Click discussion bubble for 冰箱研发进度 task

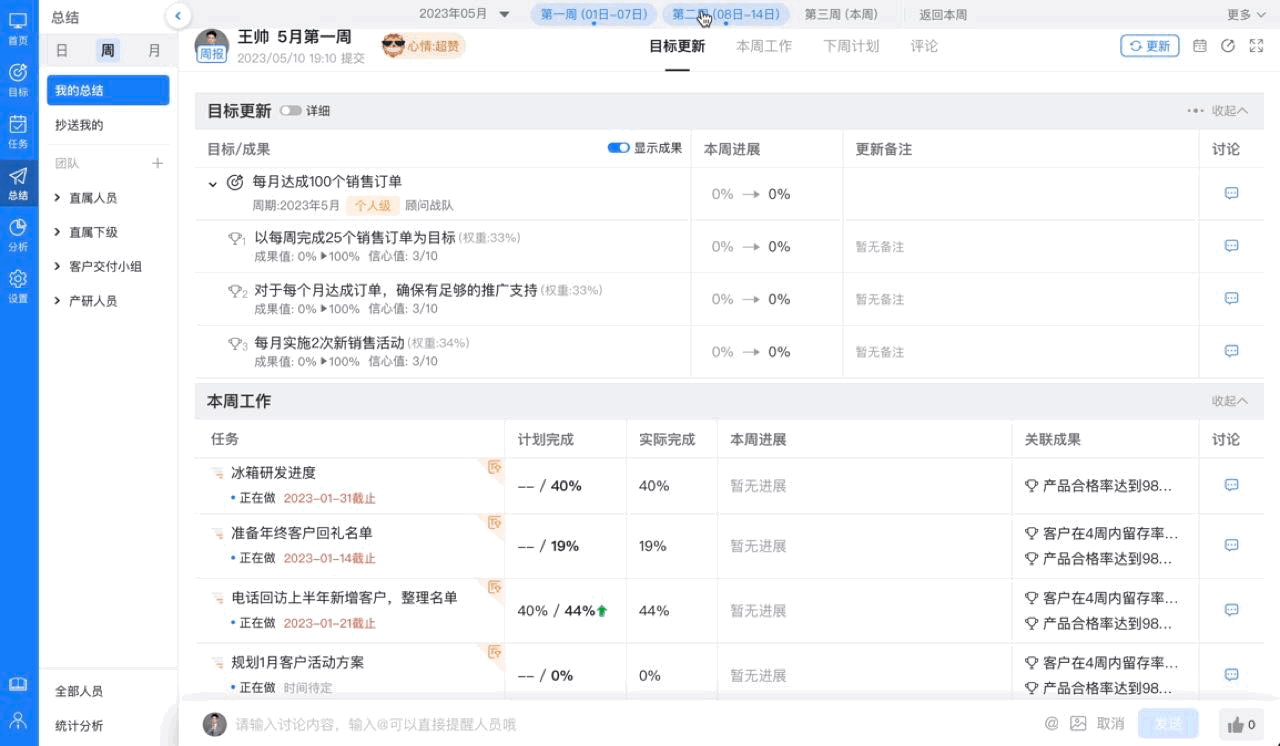[x=1231, y=486]
